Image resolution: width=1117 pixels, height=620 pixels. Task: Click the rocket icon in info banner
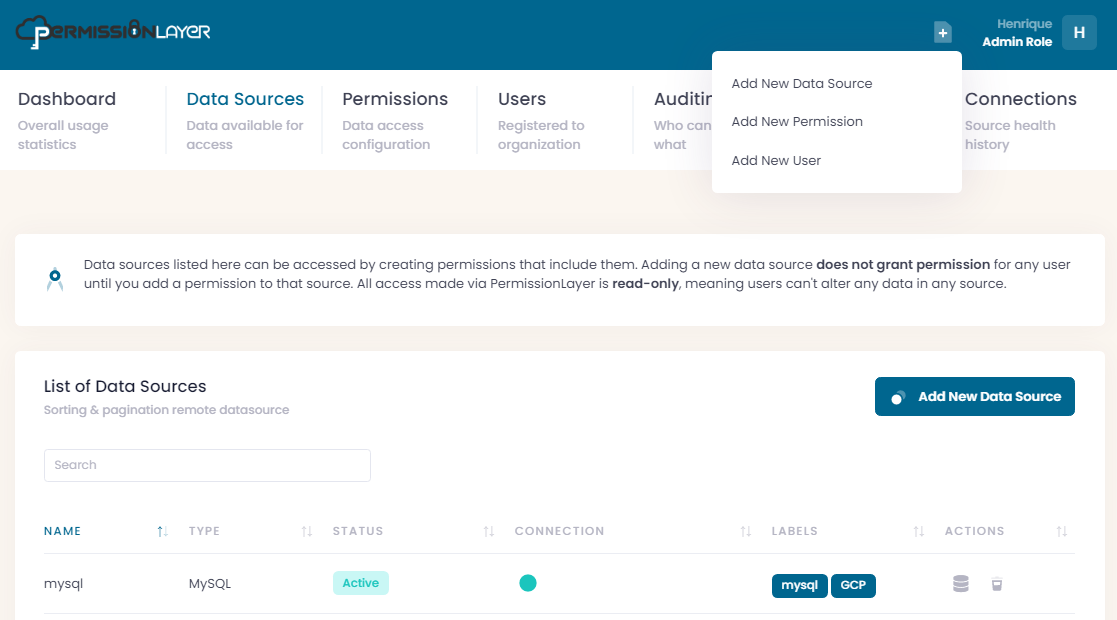(55, 278)
